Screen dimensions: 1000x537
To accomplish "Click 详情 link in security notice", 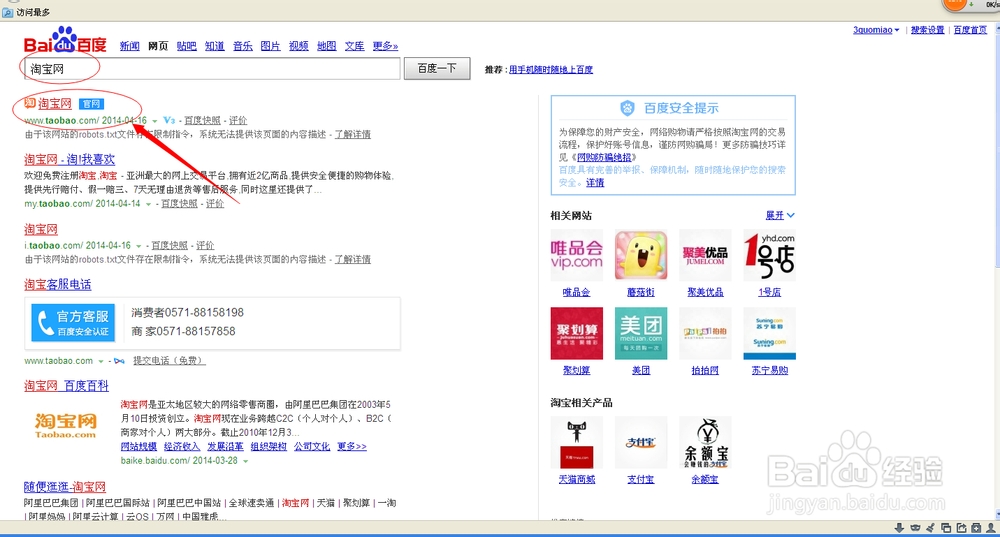I will pos(595,182).
